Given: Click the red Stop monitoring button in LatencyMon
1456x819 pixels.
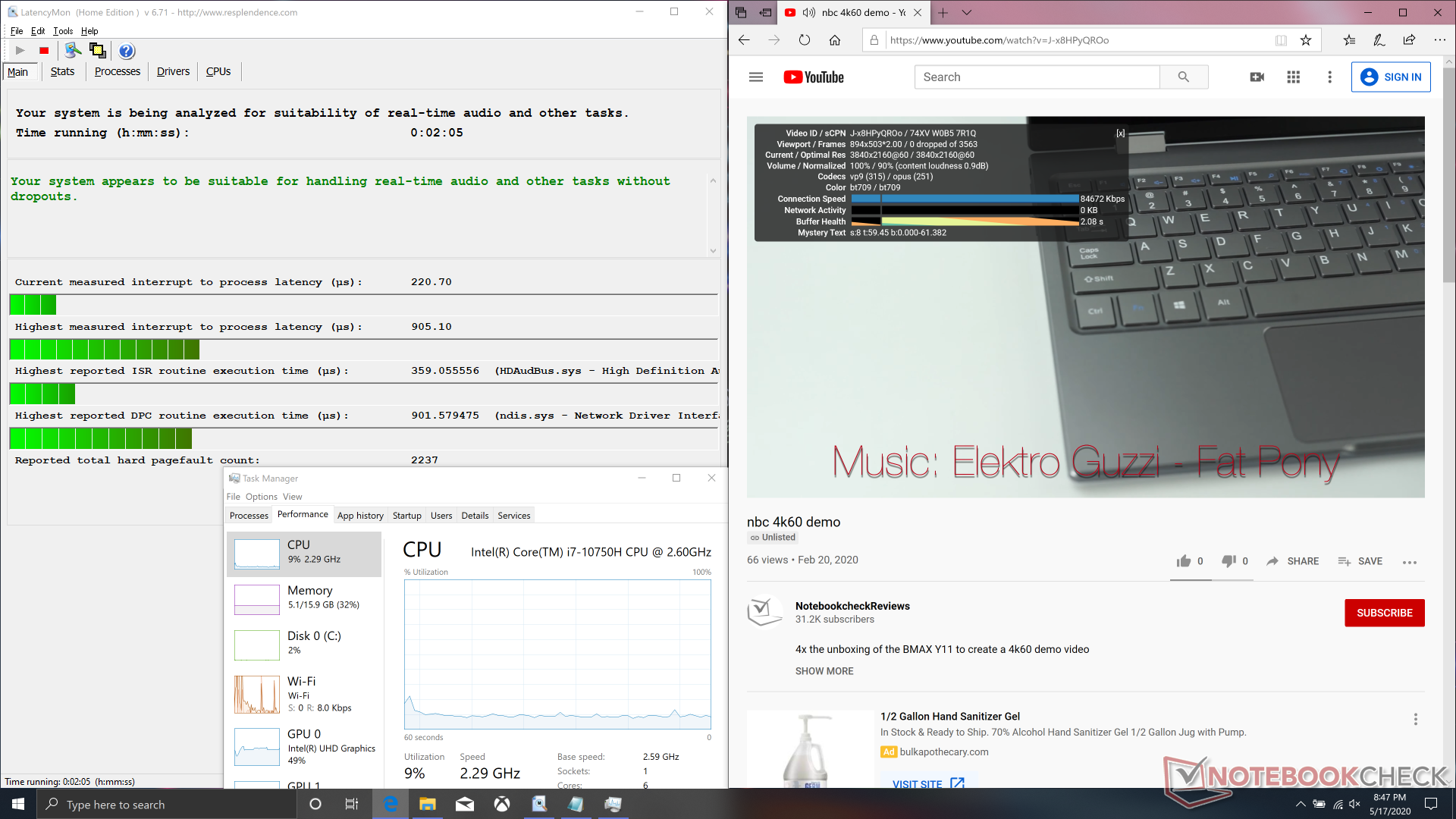Looking at the screenshot, I should [x=44, y=51].
